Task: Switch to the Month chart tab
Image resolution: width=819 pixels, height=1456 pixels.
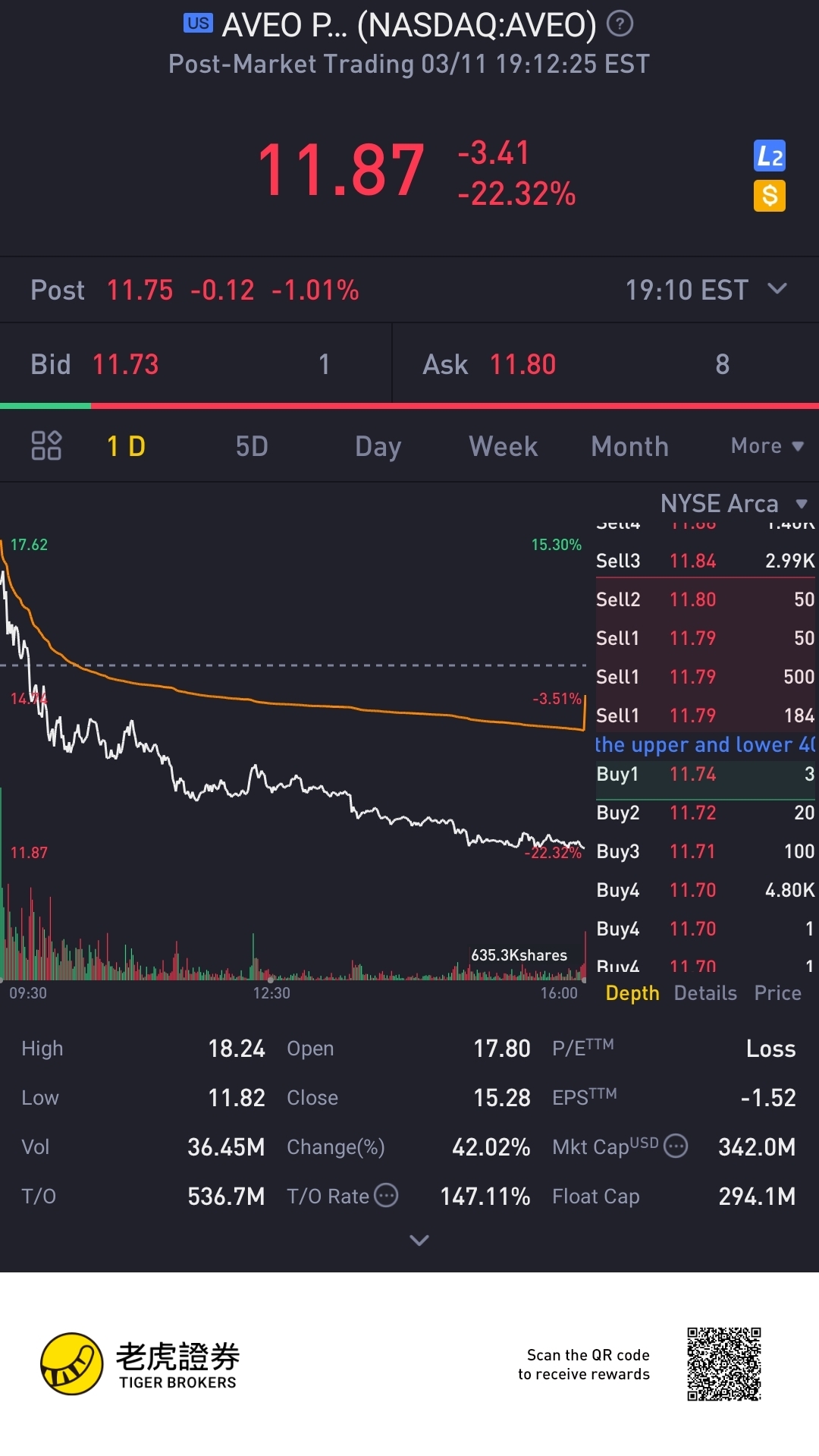Action: coord(629,446)
